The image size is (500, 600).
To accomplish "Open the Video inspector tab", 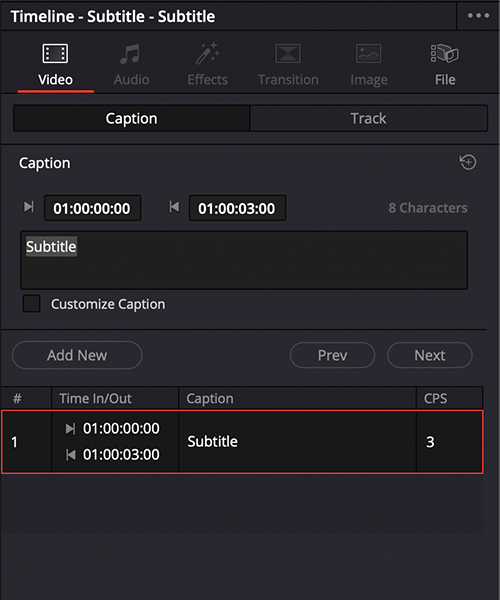I will pyautogui.click(x=55, y=65).
